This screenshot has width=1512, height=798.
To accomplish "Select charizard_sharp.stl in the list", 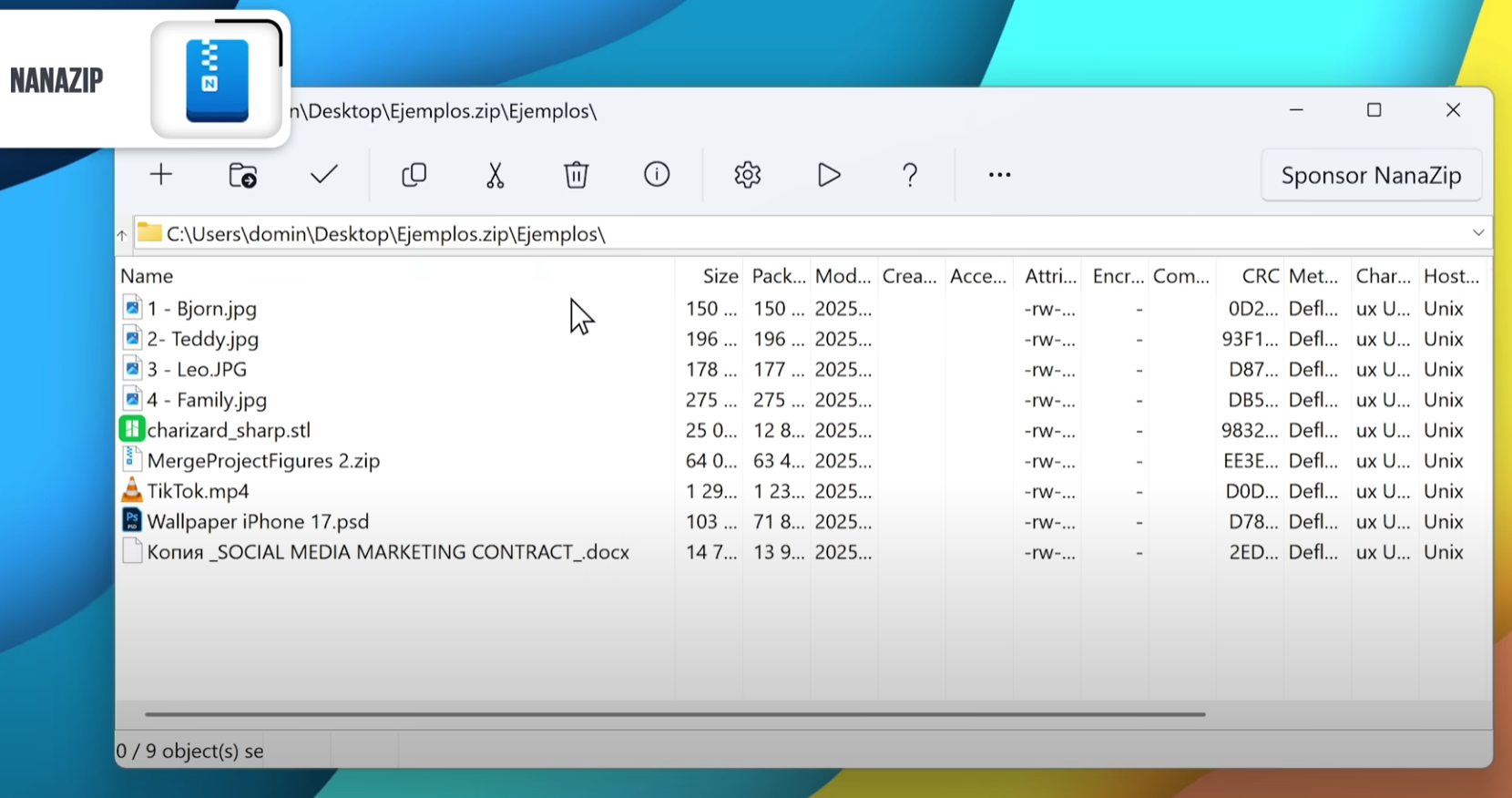I will 229,430.
